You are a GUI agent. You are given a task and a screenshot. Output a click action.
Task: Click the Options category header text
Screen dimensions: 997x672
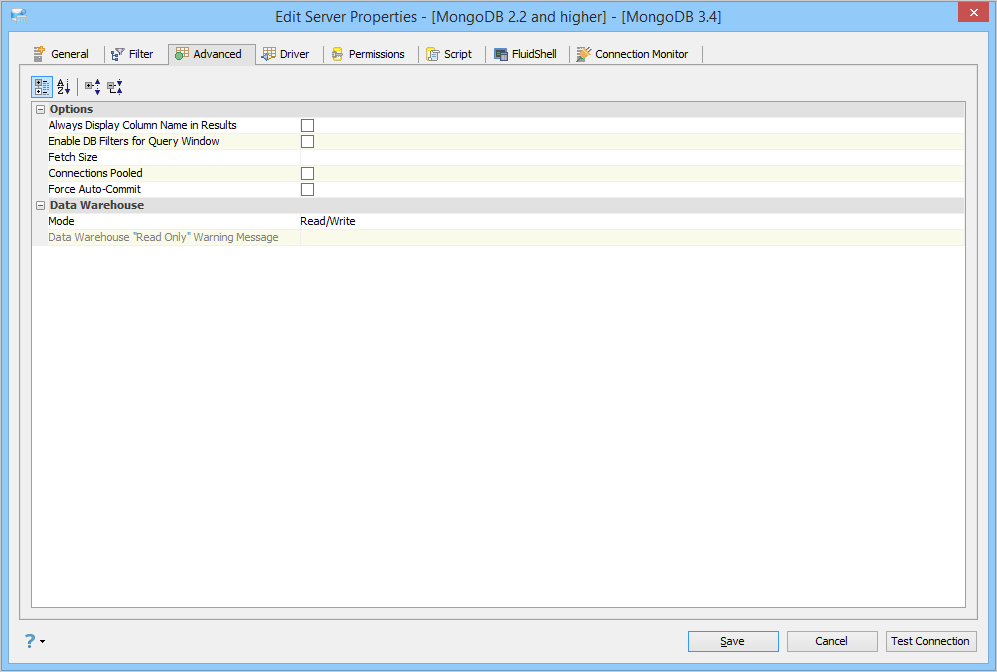(x=71, y=109)
